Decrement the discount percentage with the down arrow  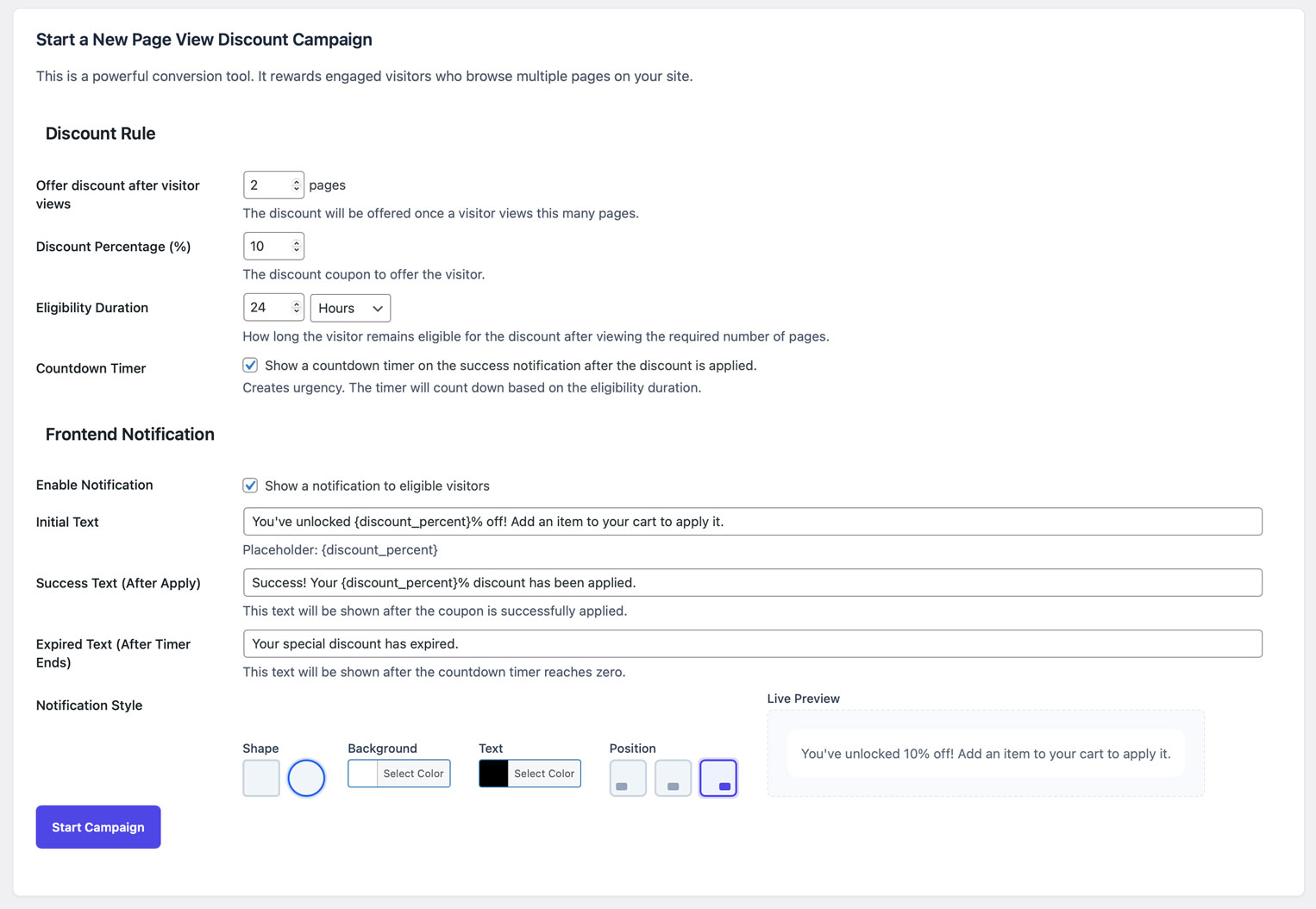[297, 250]
